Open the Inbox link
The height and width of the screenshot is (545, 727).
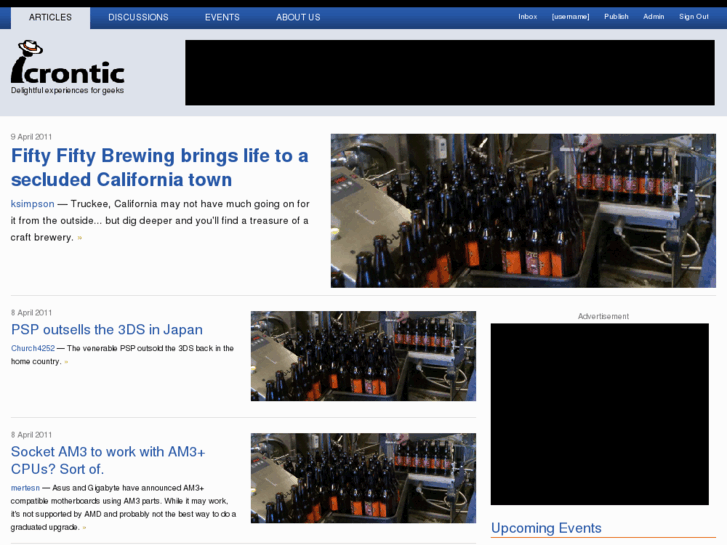[x=528, y=17]
